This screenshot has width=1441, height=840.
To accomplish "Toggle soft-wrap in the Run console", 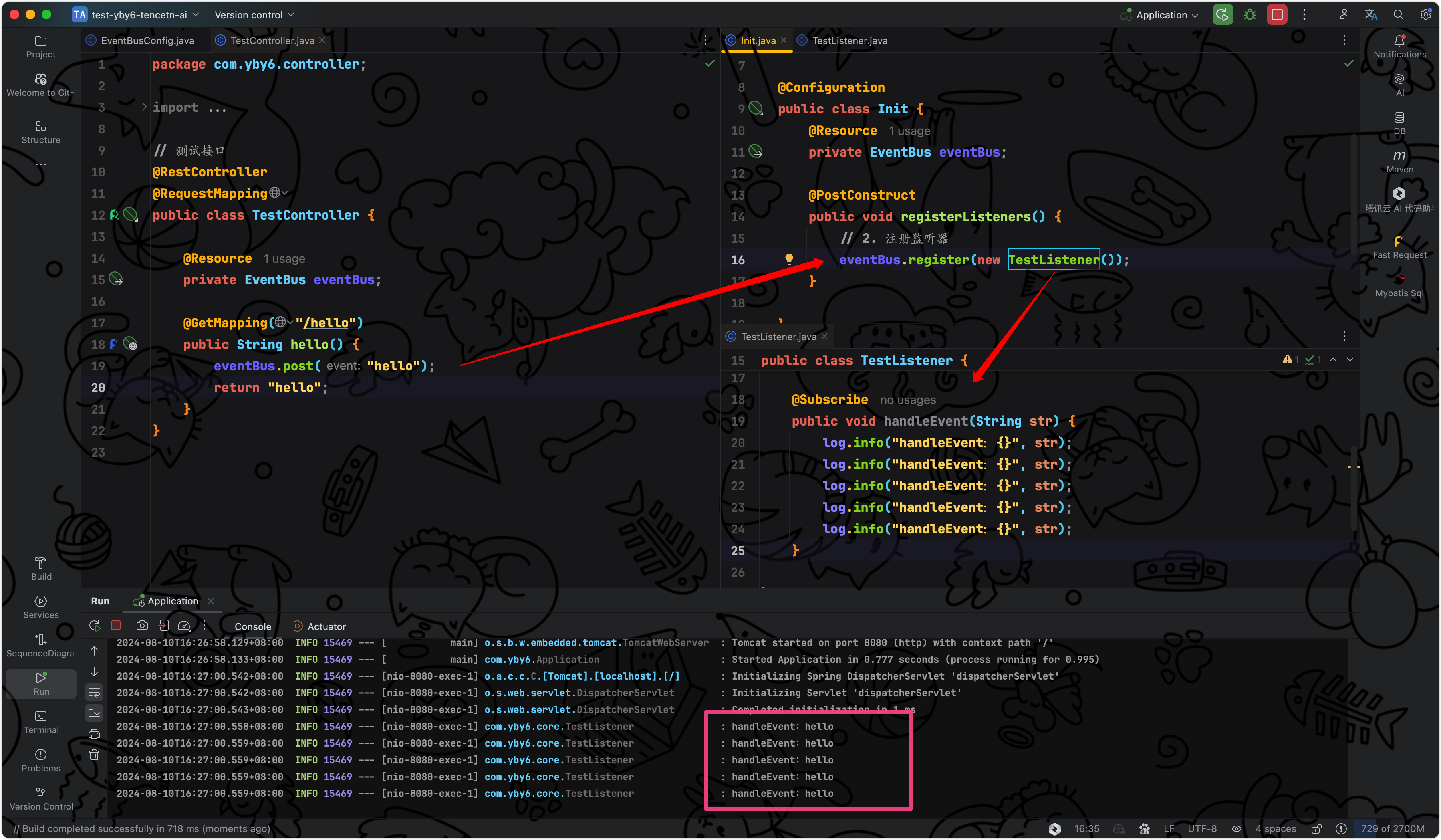I will coord(94,693).
